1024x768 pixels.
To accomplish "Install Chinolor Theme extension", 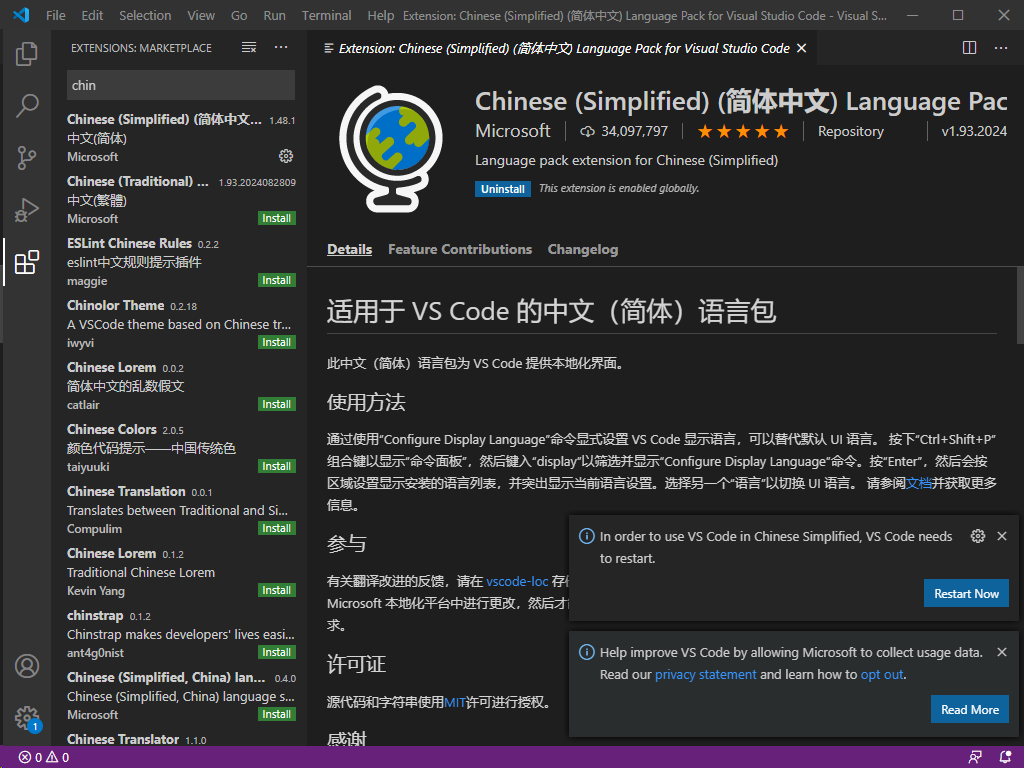I will 276,342.
